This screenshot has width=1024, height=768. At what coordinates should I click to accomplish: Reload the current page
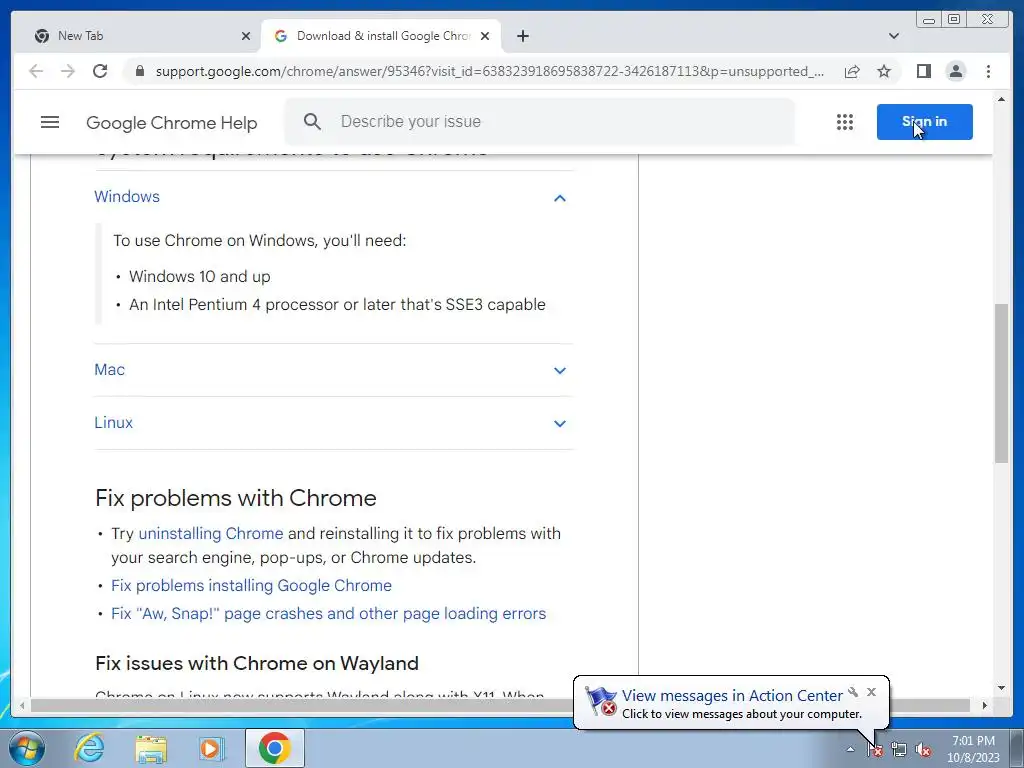tap(100, 71)
